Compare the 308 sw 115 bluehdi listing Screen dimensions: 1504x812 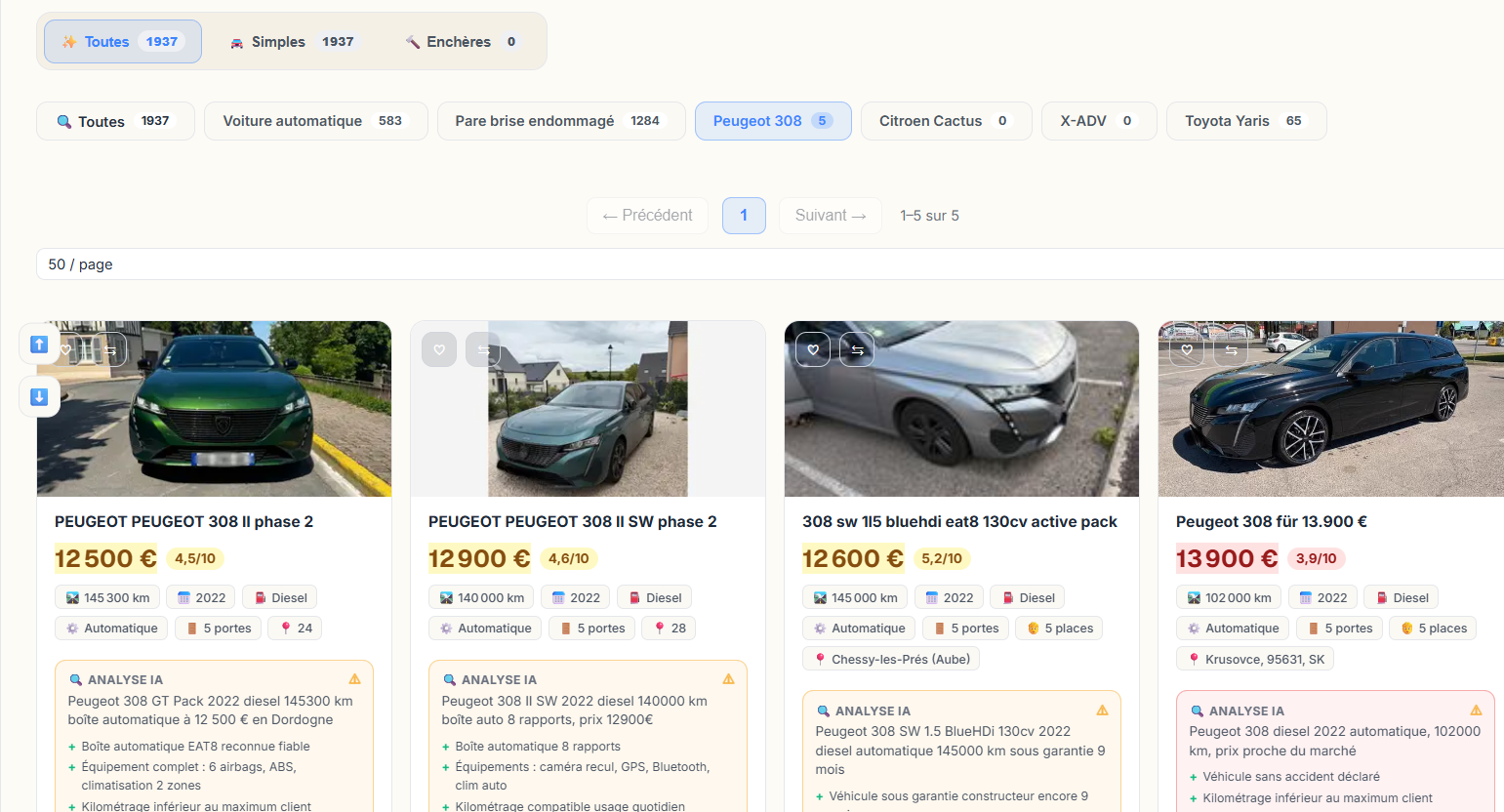point(857,349)
